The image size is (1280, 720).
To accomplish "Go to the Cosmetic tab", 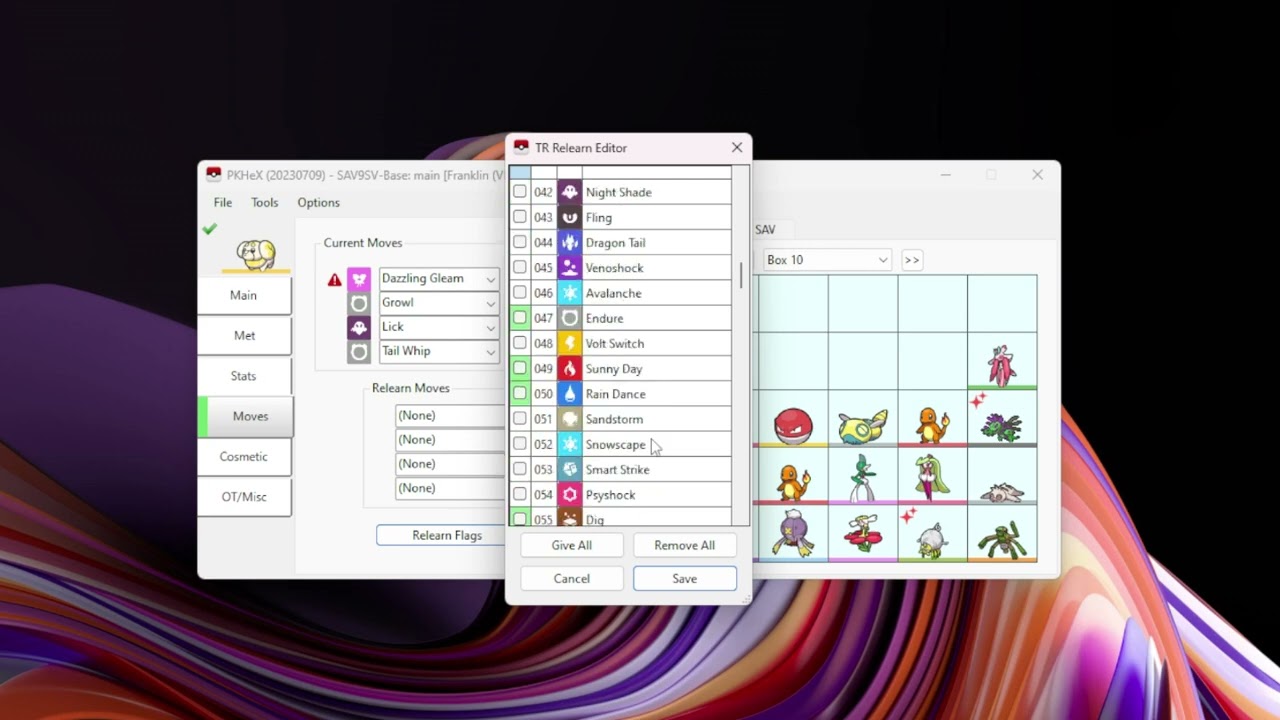I will pos(244,456).
